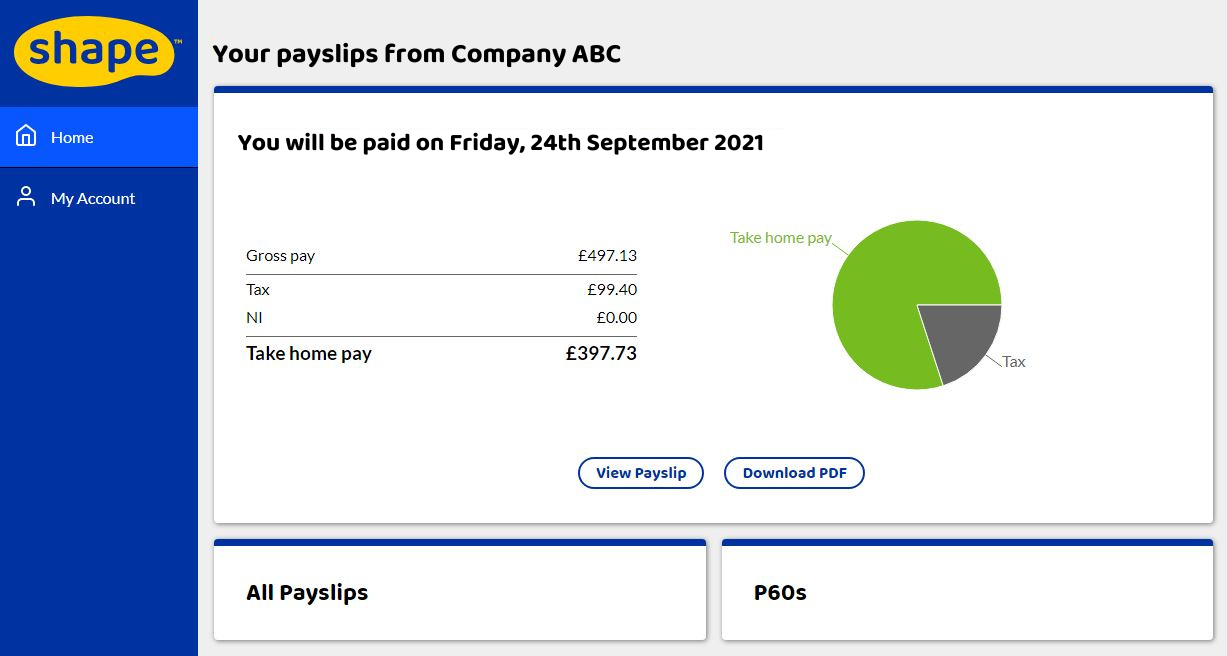1227x656 pixels.
Task: Open the Home sidebar item
Action: (x=99, y=137)
